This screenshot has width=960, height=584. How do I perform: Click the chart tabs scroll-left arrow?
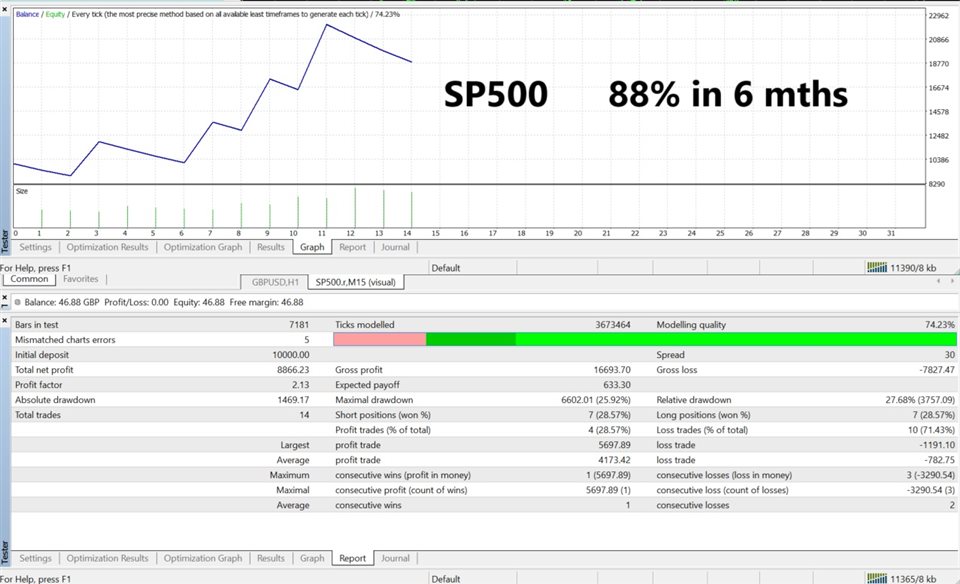click(939, 281)
